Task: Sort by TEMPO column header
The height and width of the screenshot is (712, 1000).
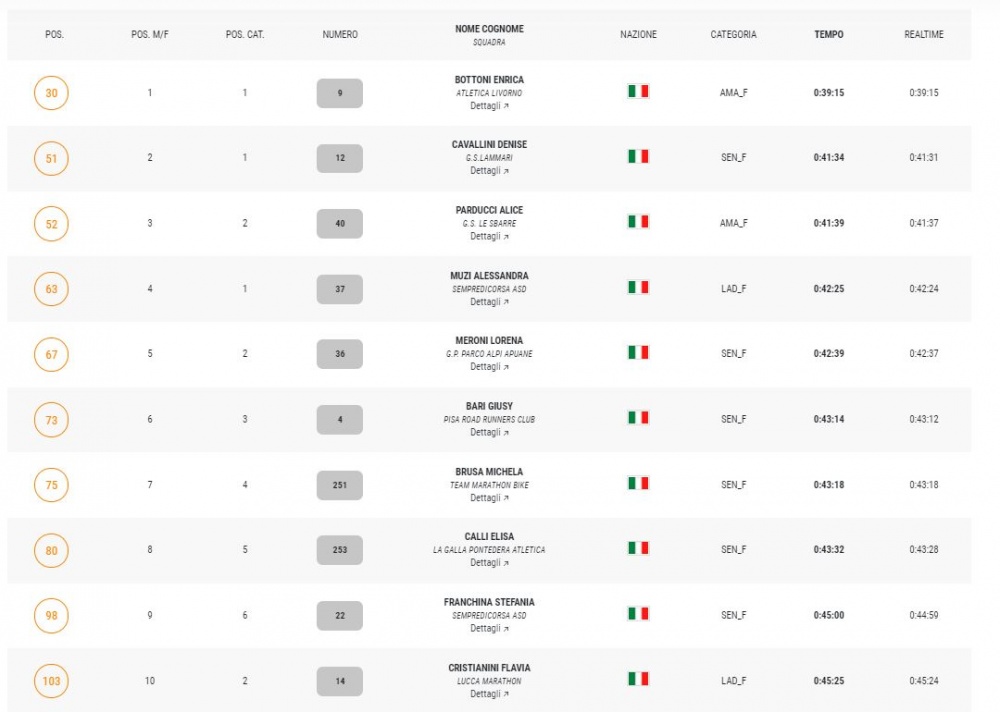Action: coord(828,34)
